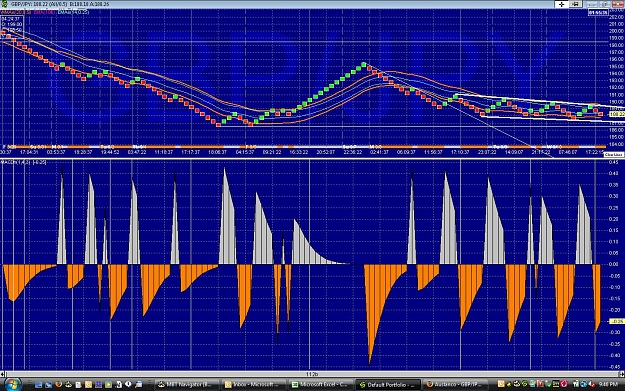Screen dimensions: 625x391
Task: Click the taskbar clock showing 9:46 PM
Action: (x=609, y=385)
